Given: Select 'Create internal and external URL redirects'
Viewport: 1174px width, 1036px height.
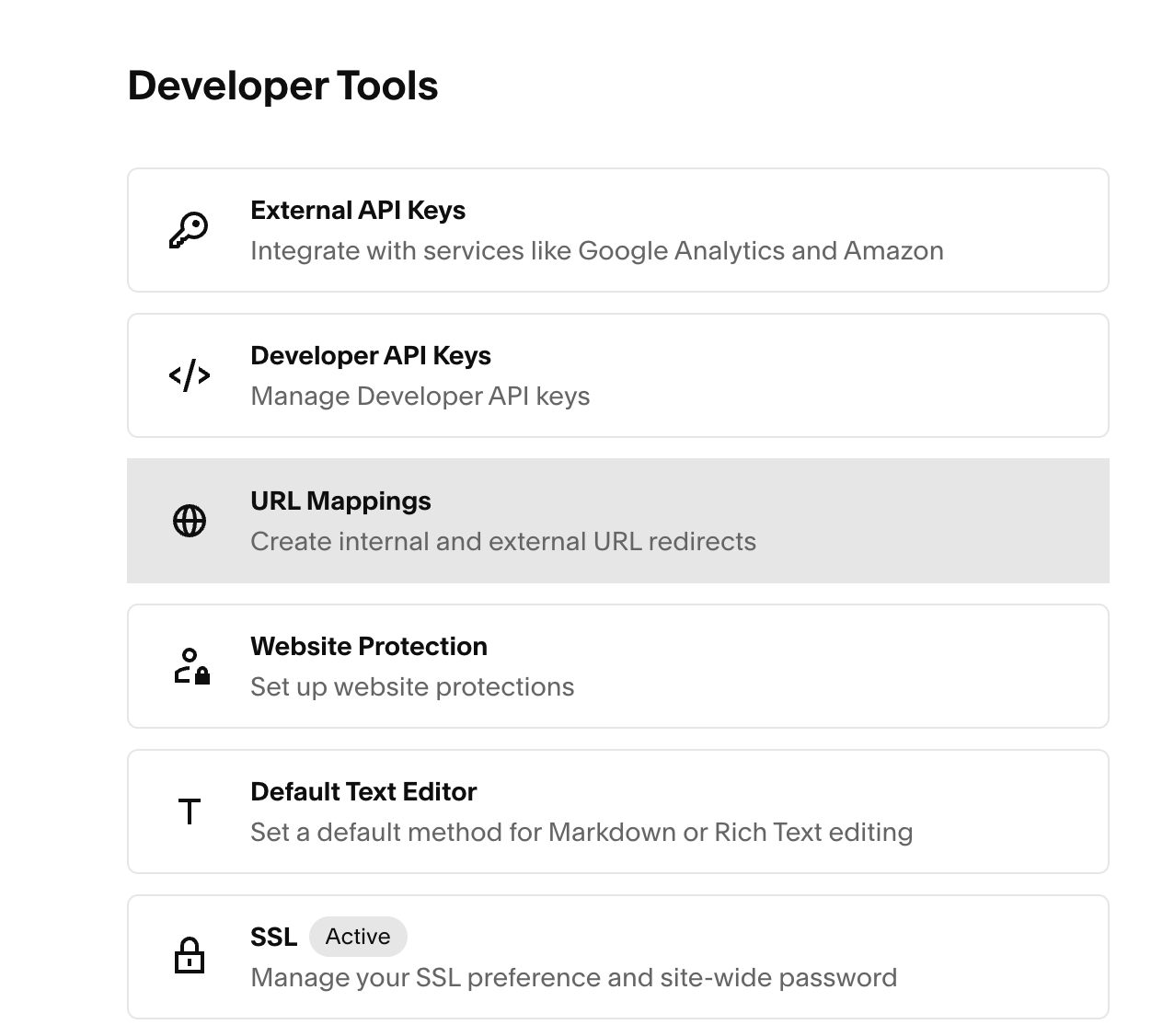Looking at the screenshot, I should (503, 542).
